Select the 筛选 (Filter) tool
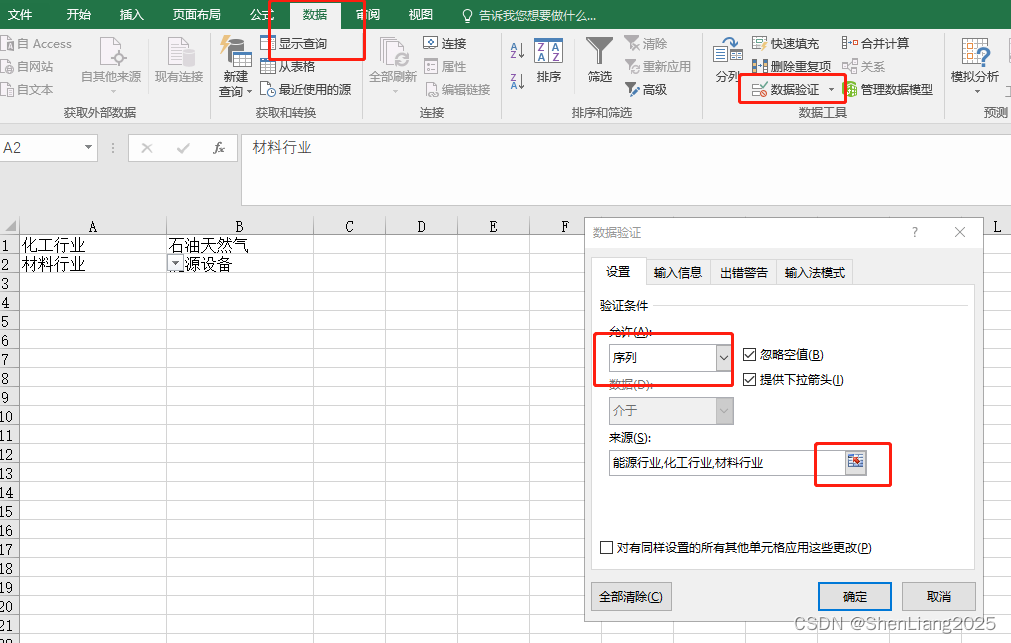1011x643 pixels. (x=598, y=60)
